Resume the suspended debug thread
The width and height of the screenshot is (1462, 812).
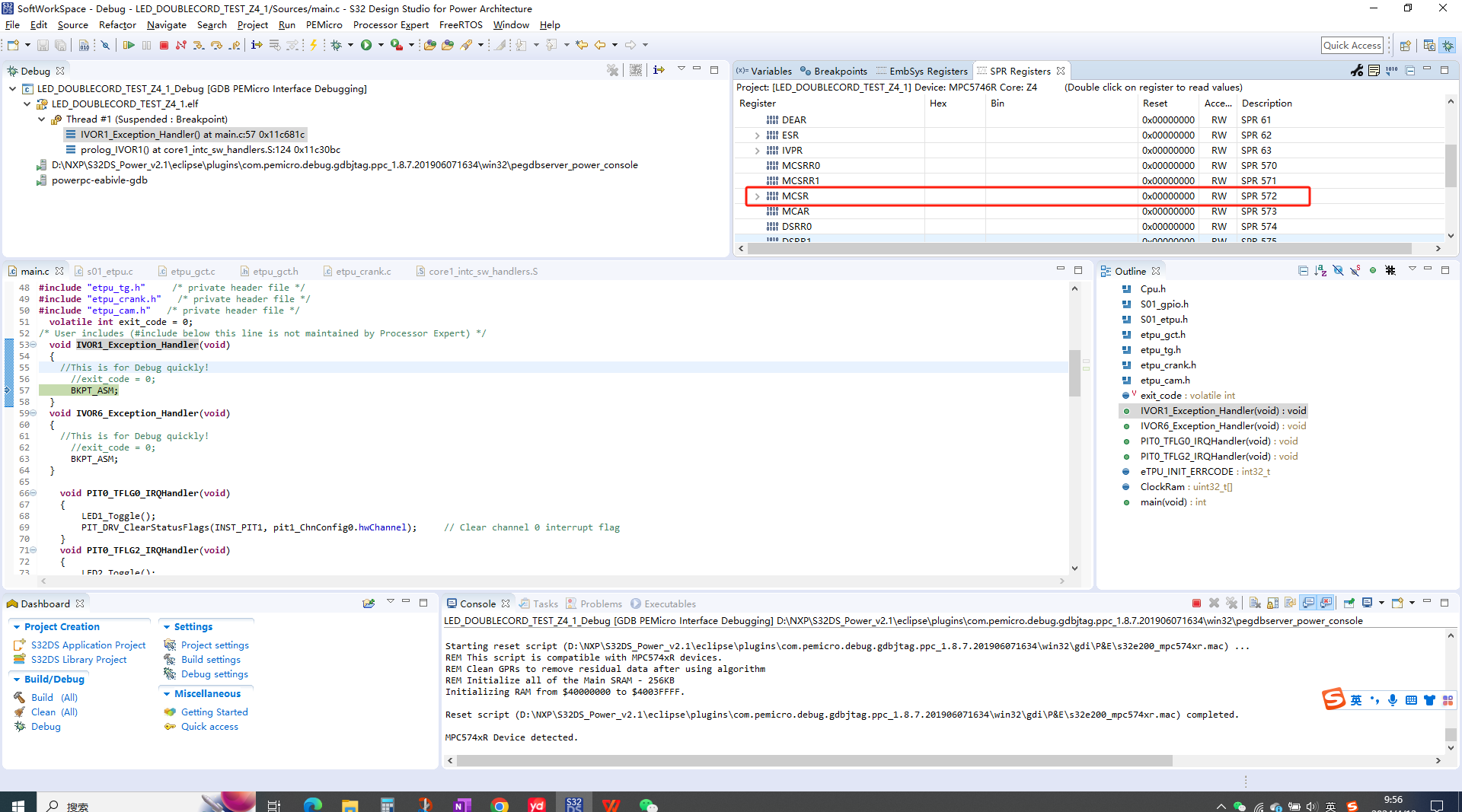point(128,44)
